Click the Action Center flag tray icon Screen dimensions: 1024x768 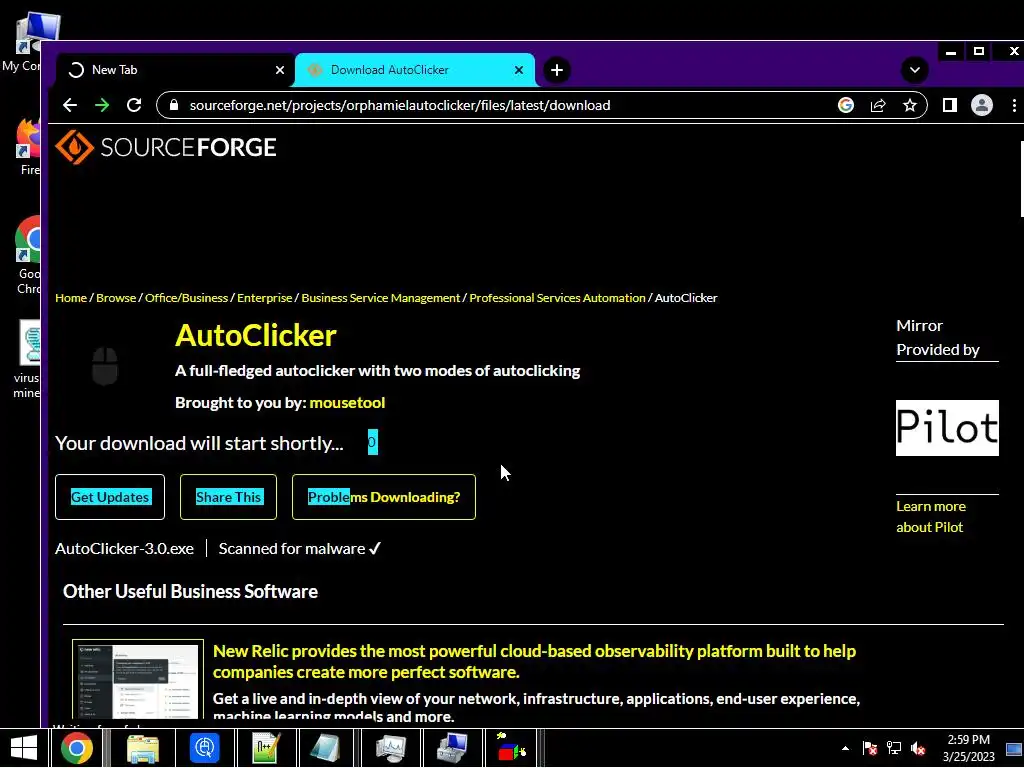[870, 748]
